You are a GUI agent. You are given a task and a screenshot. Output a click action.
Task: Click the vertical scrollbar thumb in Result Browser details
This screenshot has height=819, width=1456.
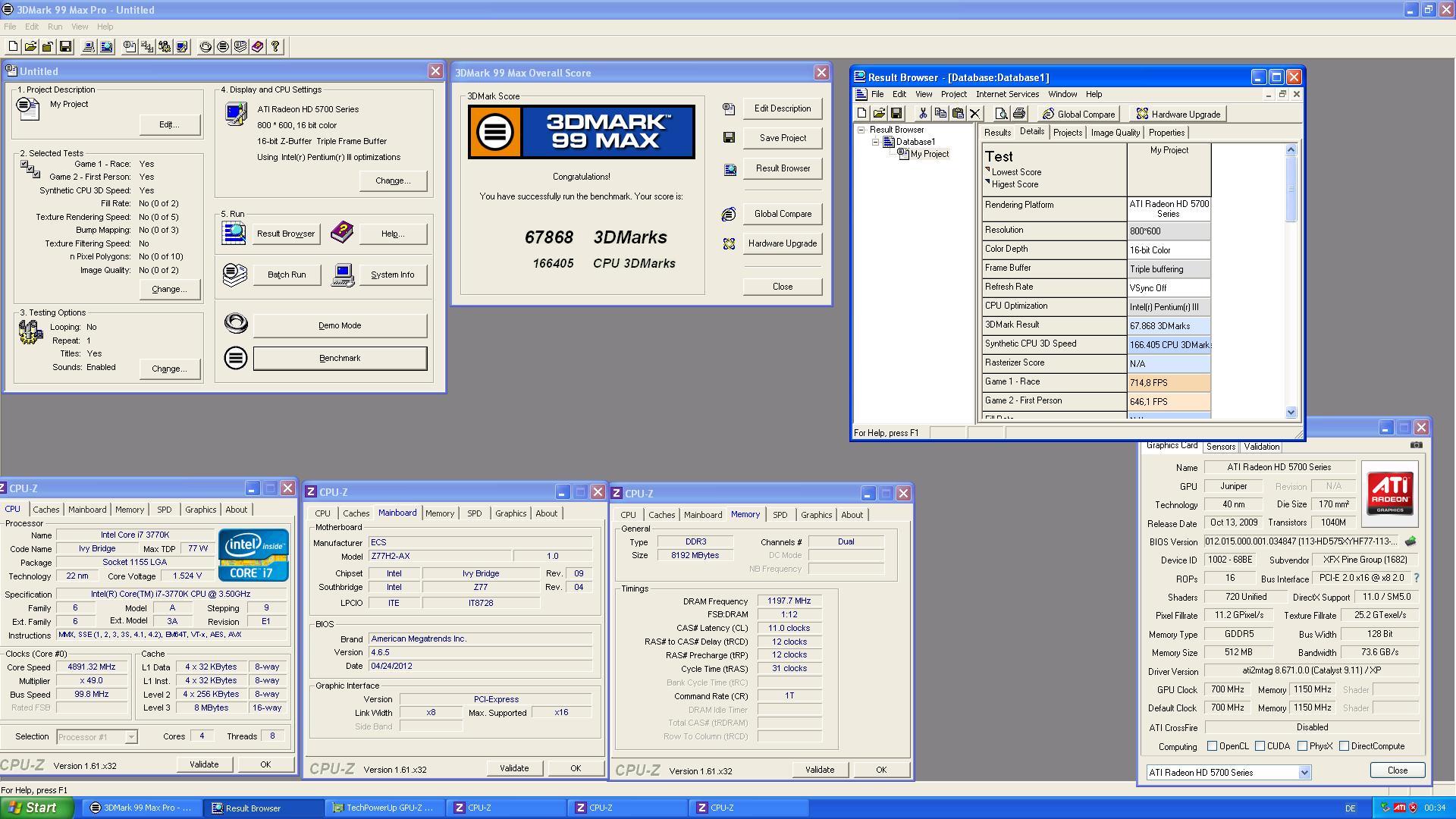1291,190
